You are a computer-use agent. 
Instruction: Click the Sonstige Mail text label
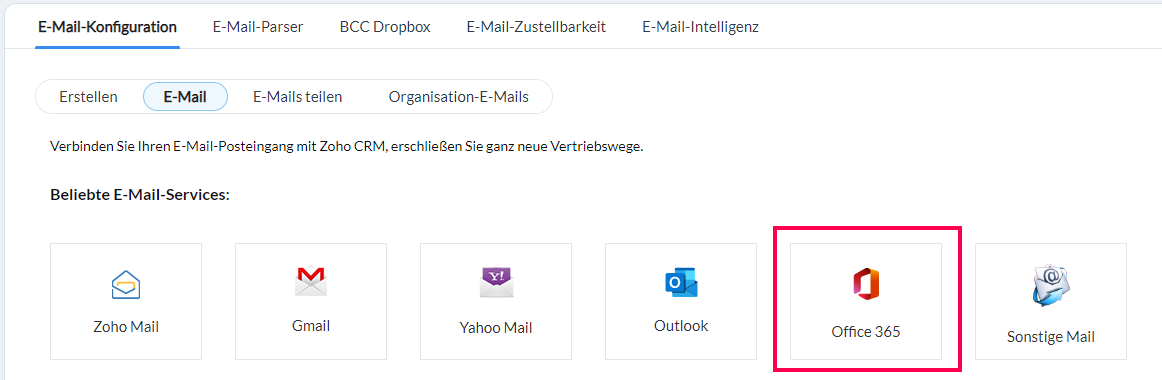pos(1051,337)
